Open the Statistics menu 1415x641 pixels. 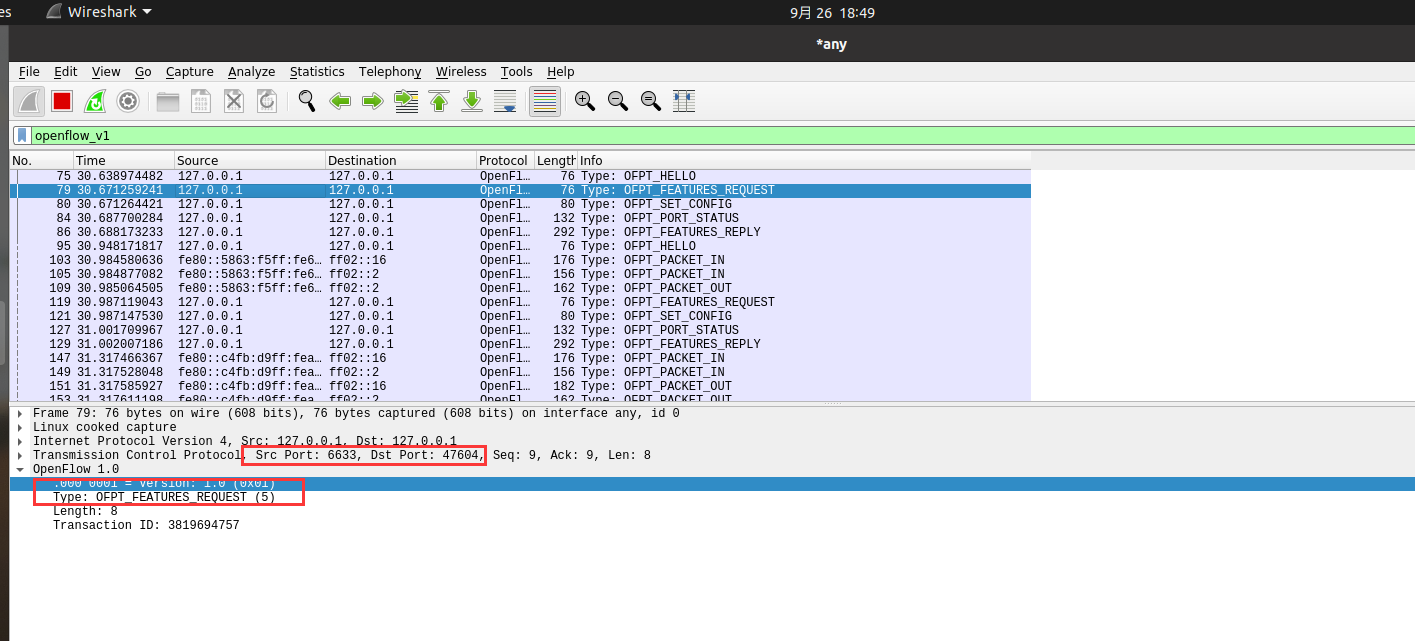click(317, 72)
